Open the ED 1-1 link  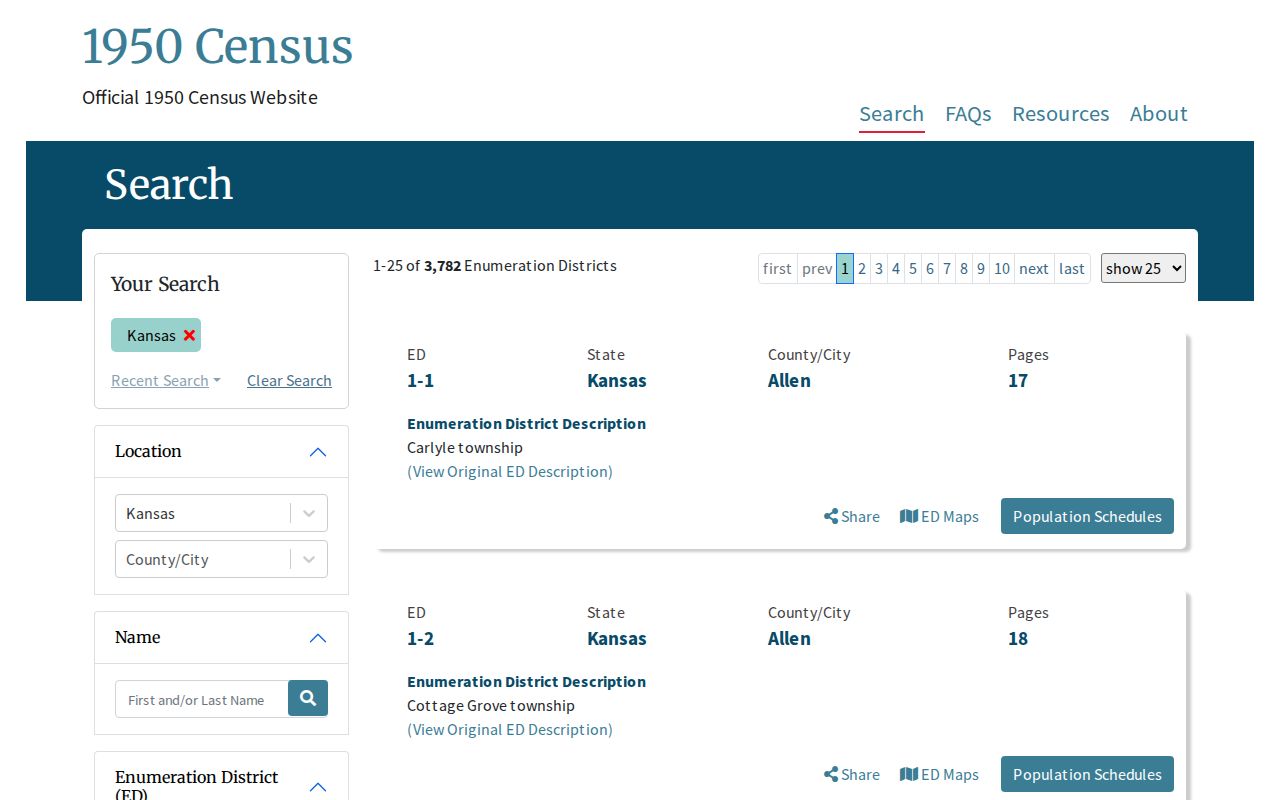pyautogui.click(x=421, y=380)
